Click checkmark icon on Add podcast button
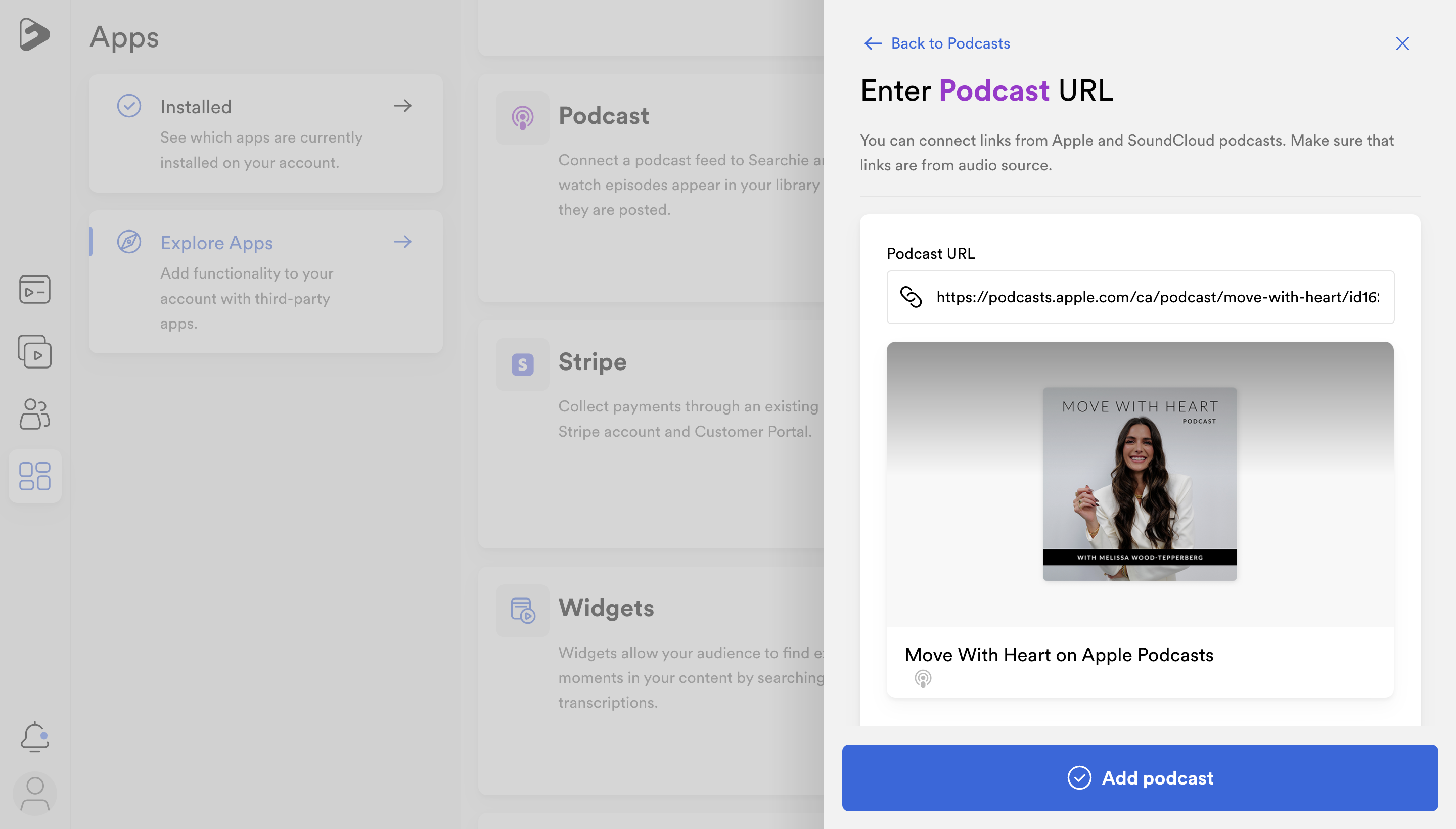The height and width of the screenshot is (829, 1456). pyautogui.click(x=1079, y=778)
